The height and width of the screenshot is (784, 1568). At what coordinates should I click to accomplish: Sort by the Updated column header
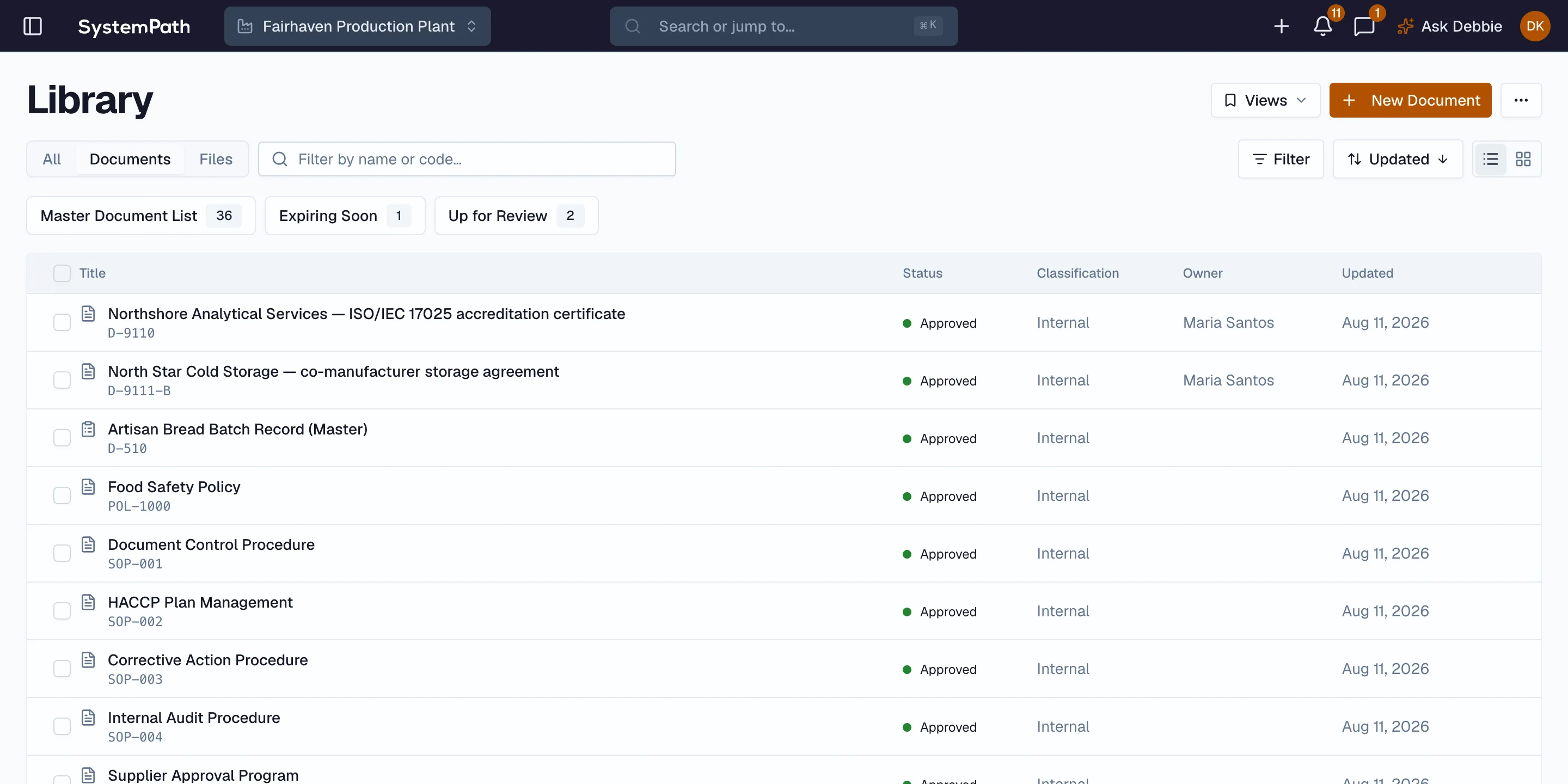1367,273
